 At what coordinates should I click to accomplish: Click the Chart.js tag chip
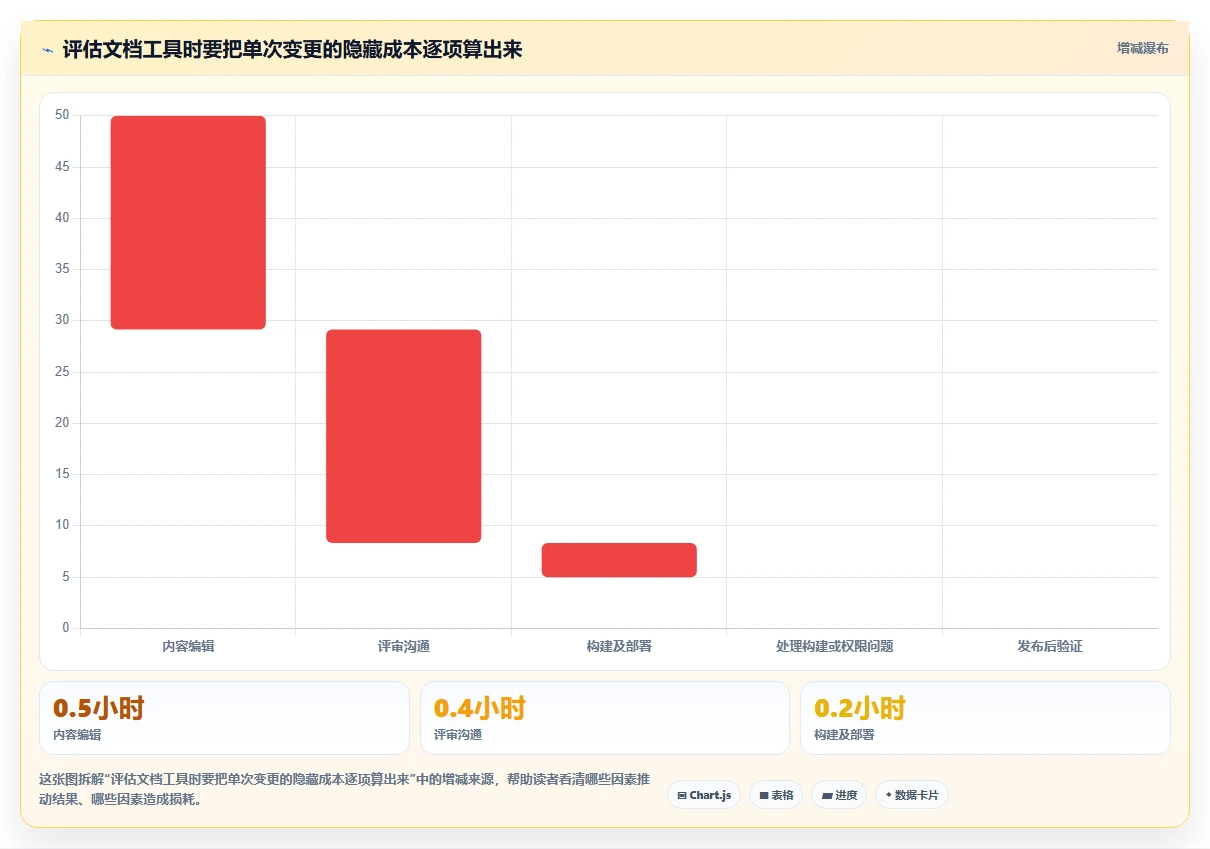point(704,795)
